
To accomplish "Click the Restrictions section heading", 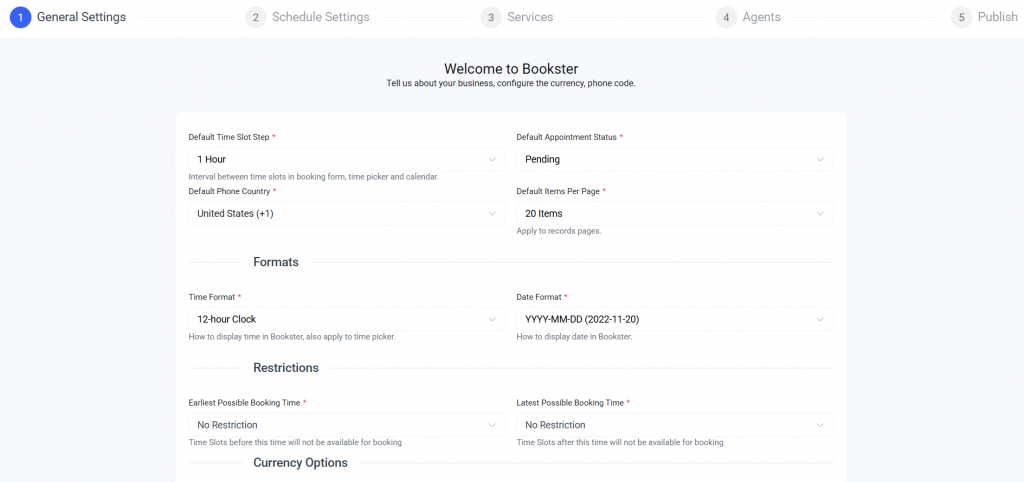I will 286,368.
